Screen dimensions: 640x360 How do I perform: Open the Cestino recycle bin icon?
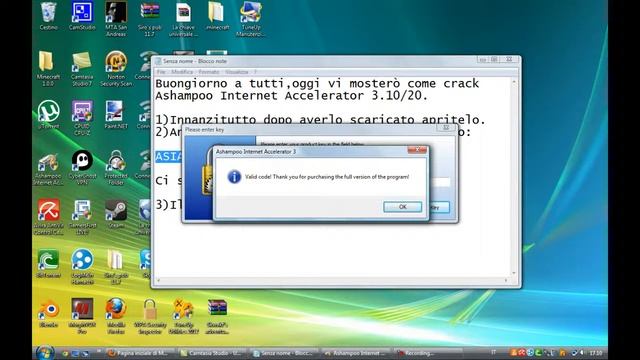[49, 16]
